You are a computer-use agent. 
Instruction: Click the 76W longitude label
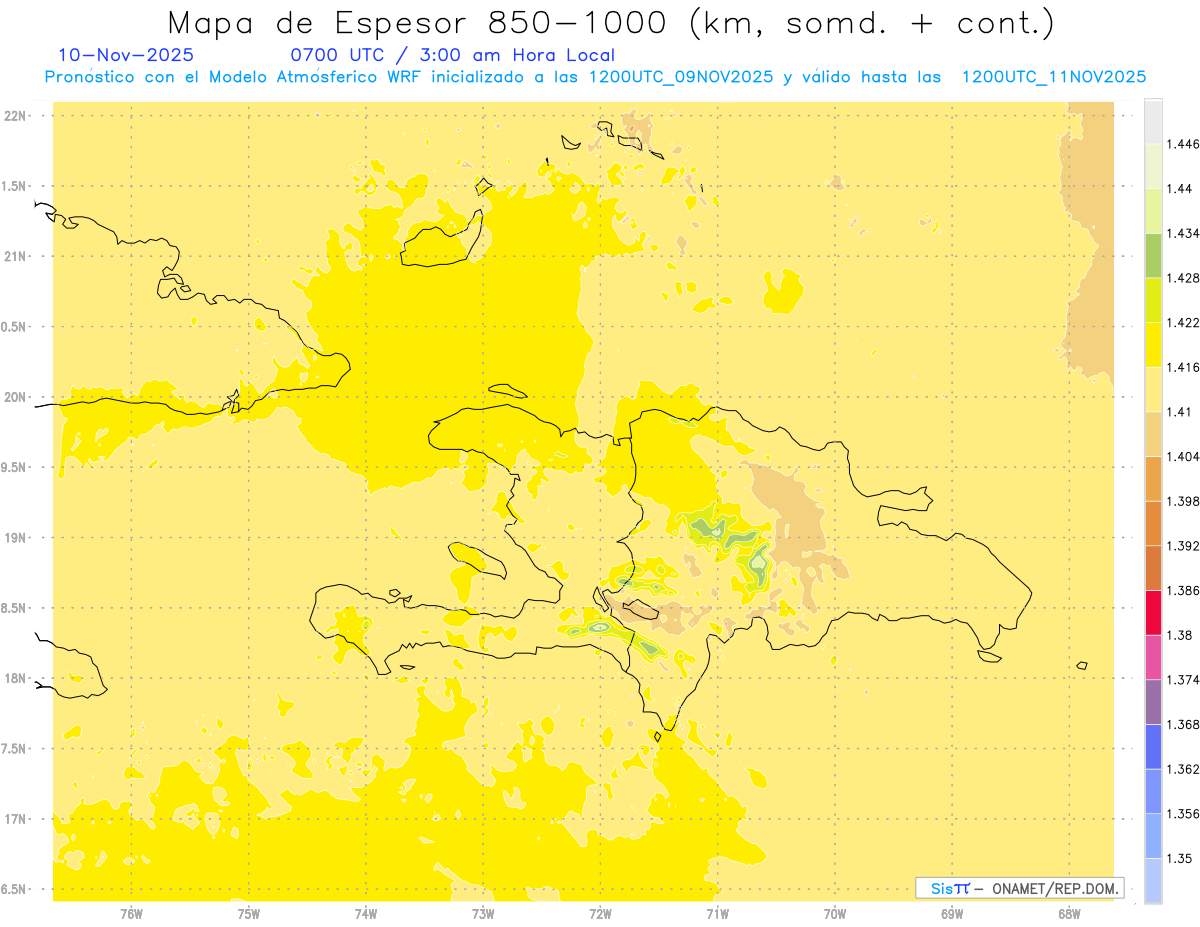(x=131, y=914)
